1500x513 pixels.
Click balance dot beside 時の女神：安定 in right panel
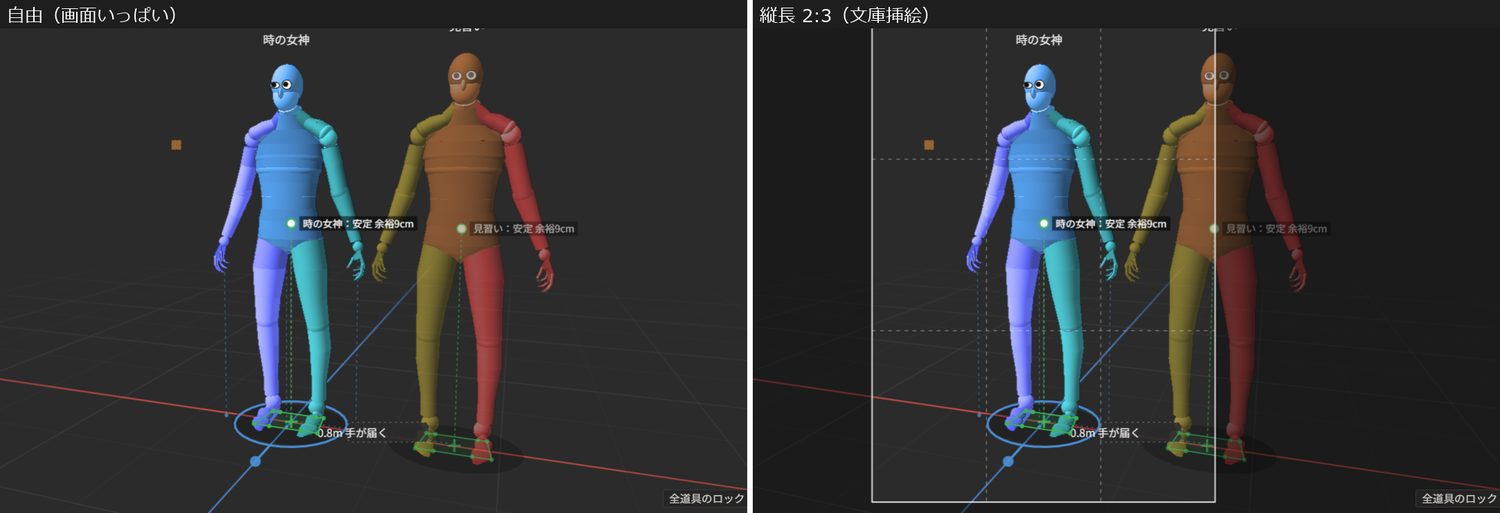(x=1044, y=224)
